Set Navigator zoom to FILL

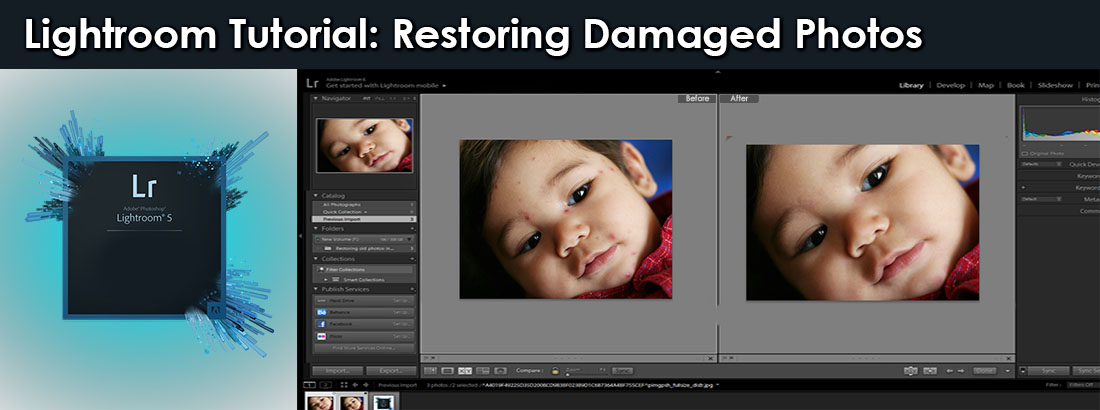[x=379, y=98]
